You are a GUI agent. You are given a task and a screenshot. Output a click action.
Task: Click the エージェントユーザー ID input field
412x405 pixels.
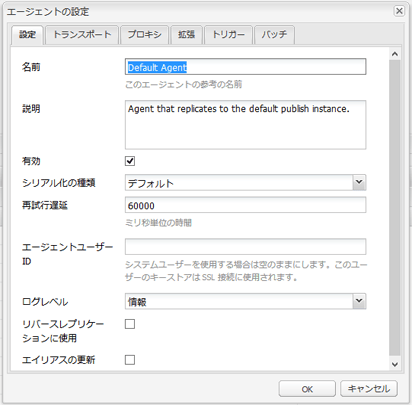click(245, 247)
